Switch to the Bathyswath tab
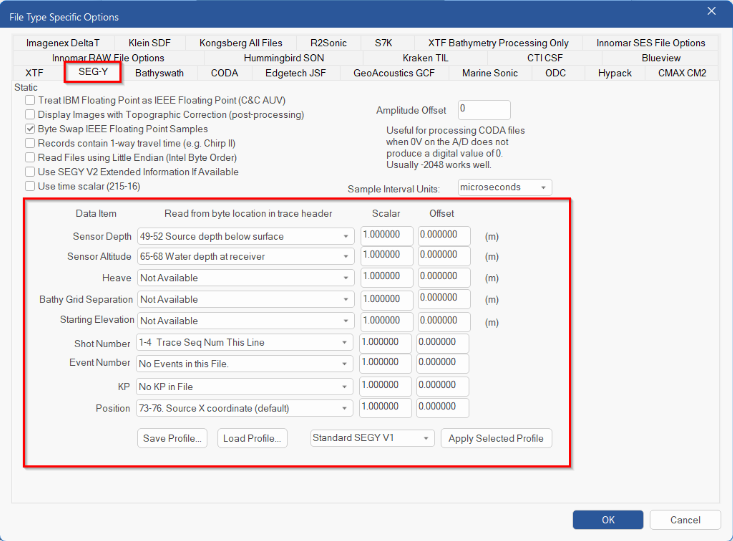The height and width of the screenshot is (541, 733). [159, 73]
